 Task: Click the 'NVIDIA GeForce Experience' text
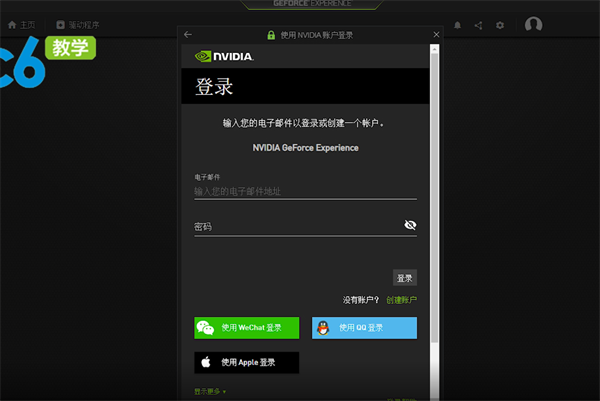[305, 148]
